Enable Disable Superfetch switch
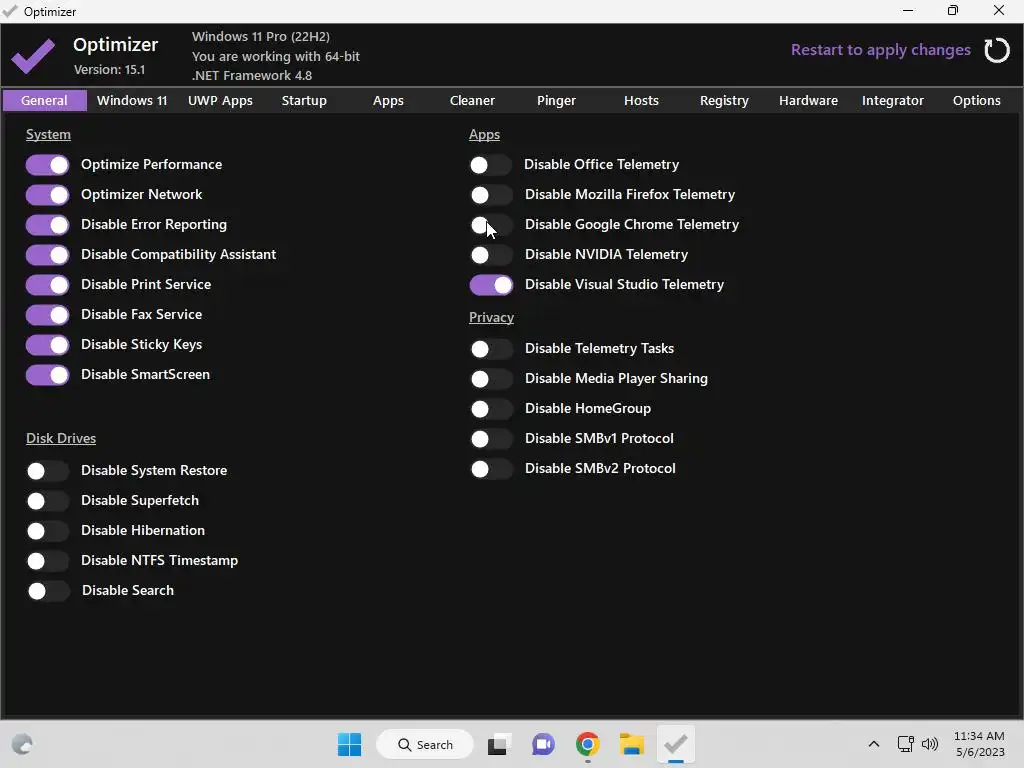Viewport: 1024px width, 768px height. click(48, 501)
